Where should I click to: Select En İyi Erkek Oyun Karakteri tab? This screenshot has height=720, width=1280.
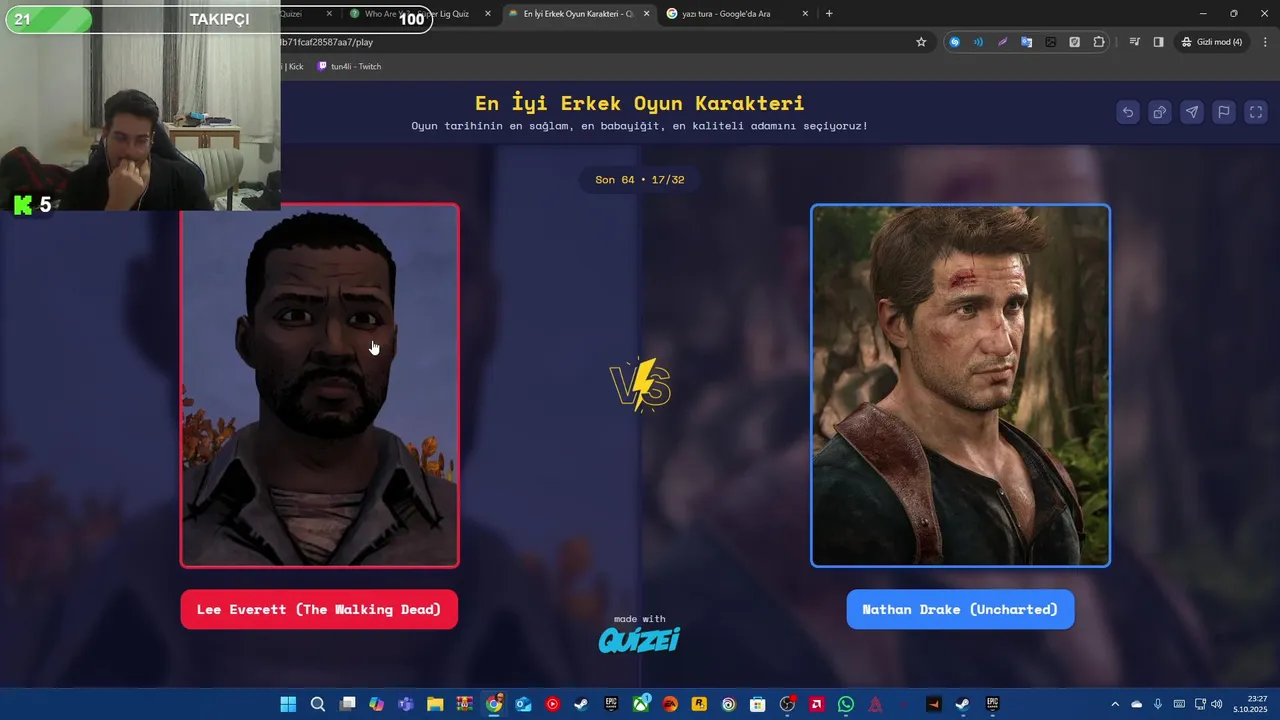(x=578, y=14)
